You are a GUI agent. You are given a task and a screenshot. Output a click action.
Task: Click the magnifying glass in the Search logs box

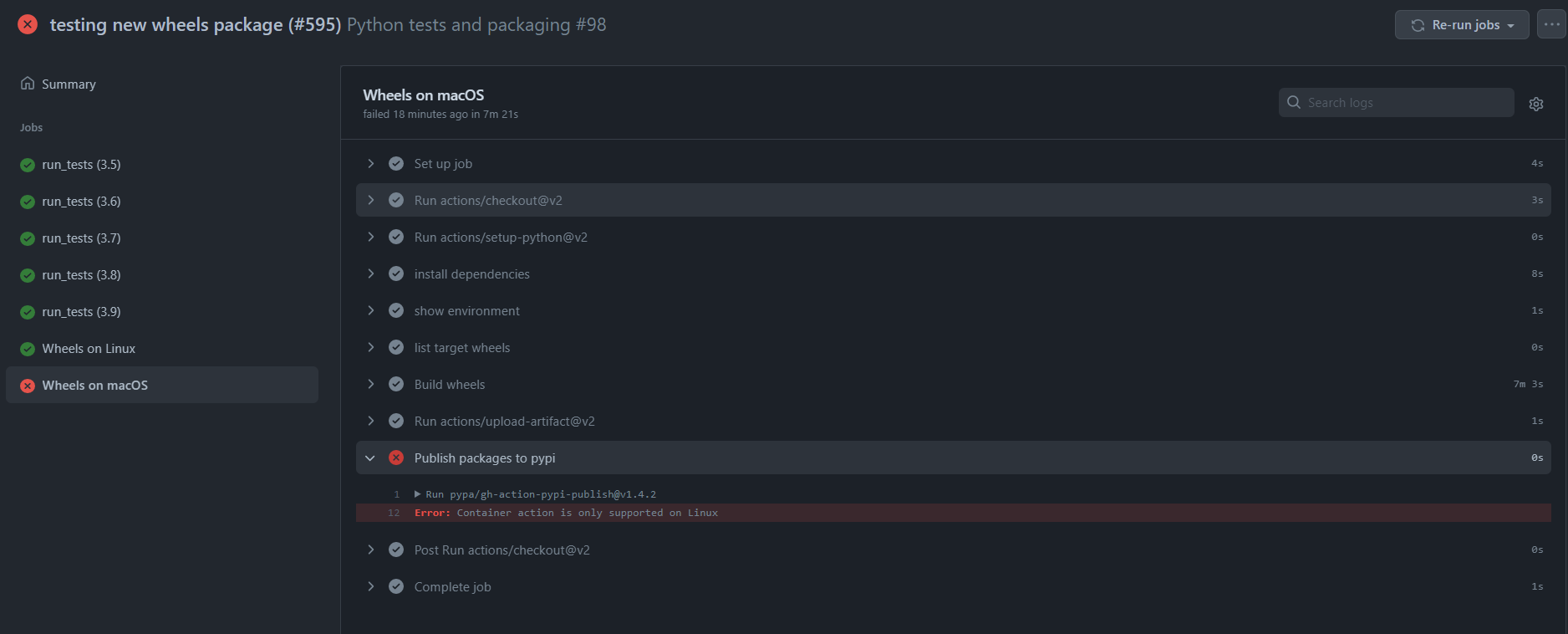pyautogui.click(x=1293, y=102)
